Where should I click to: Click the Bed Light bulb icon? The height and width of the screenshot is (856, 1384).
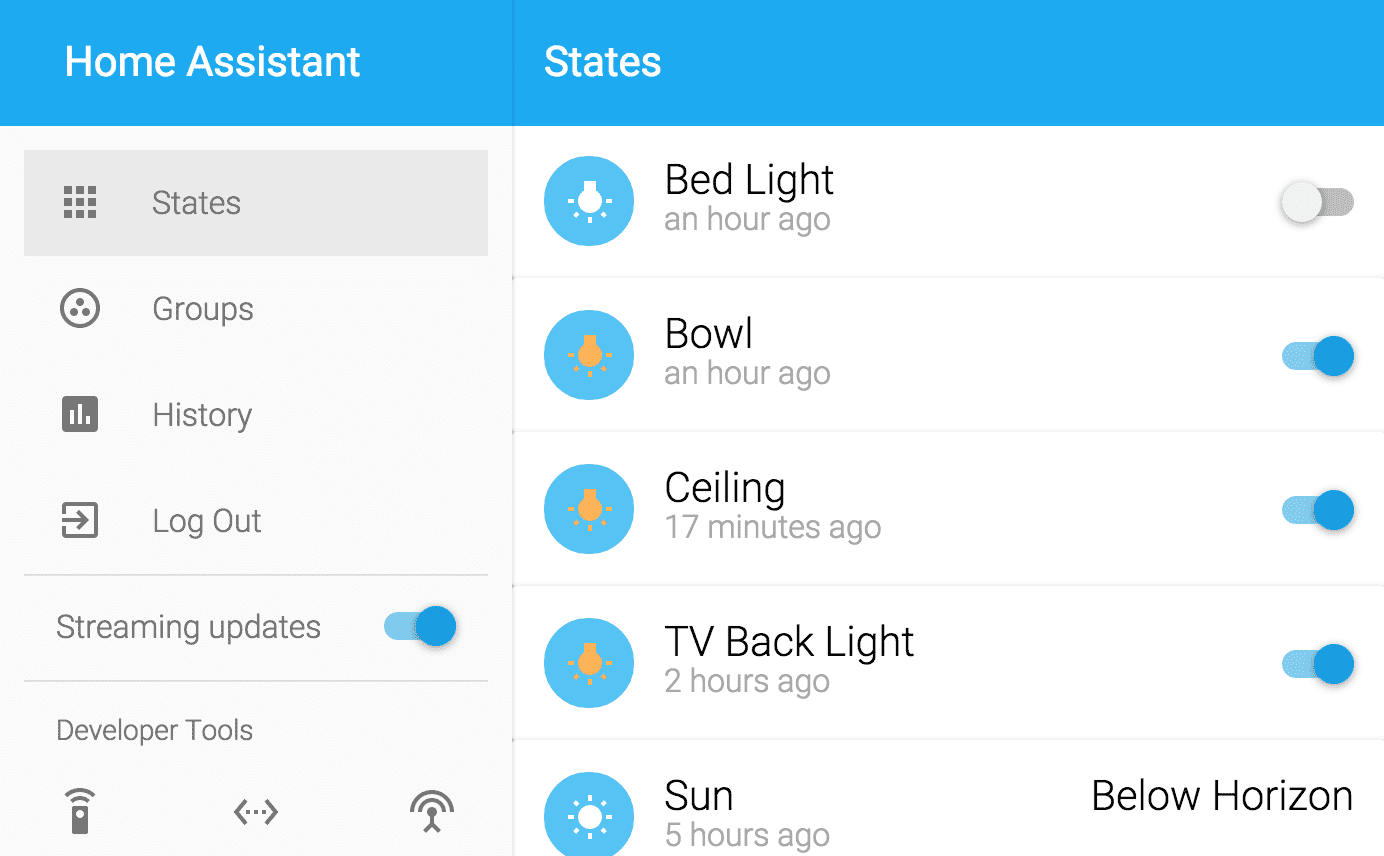[x=589, y=202]
